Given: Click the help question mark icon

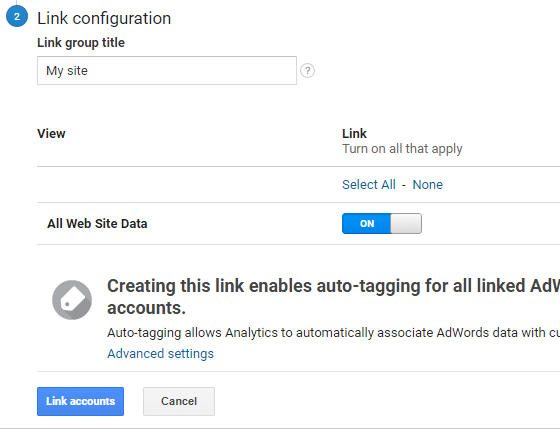Looking at the screenshot, I should [x=308, y=71].
